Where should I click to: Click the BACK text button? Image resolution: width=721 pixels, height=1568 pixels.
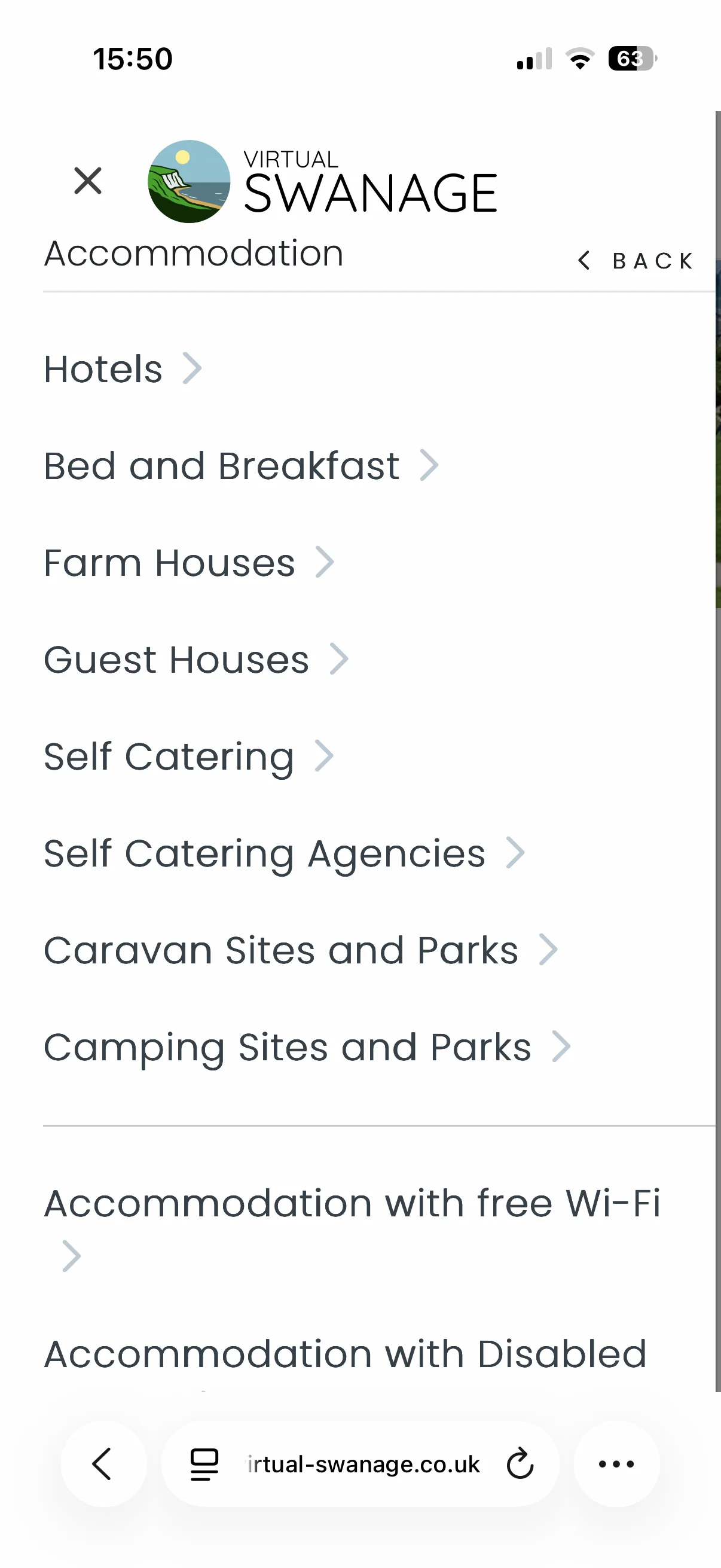coord(652,261)
